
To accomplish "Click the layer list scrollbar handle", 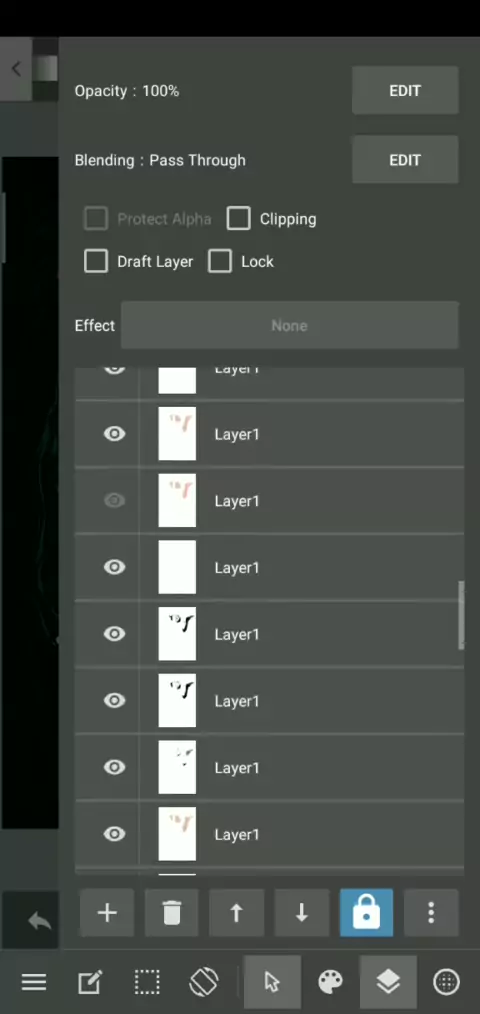I will point(461,615).
